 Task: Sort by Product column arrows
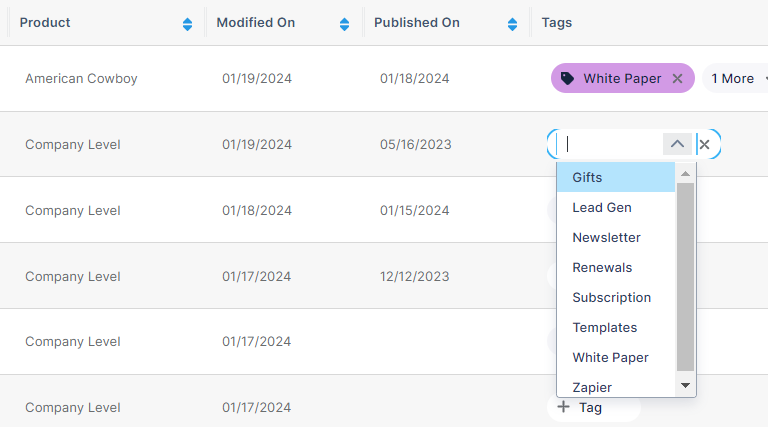[187, 24]
